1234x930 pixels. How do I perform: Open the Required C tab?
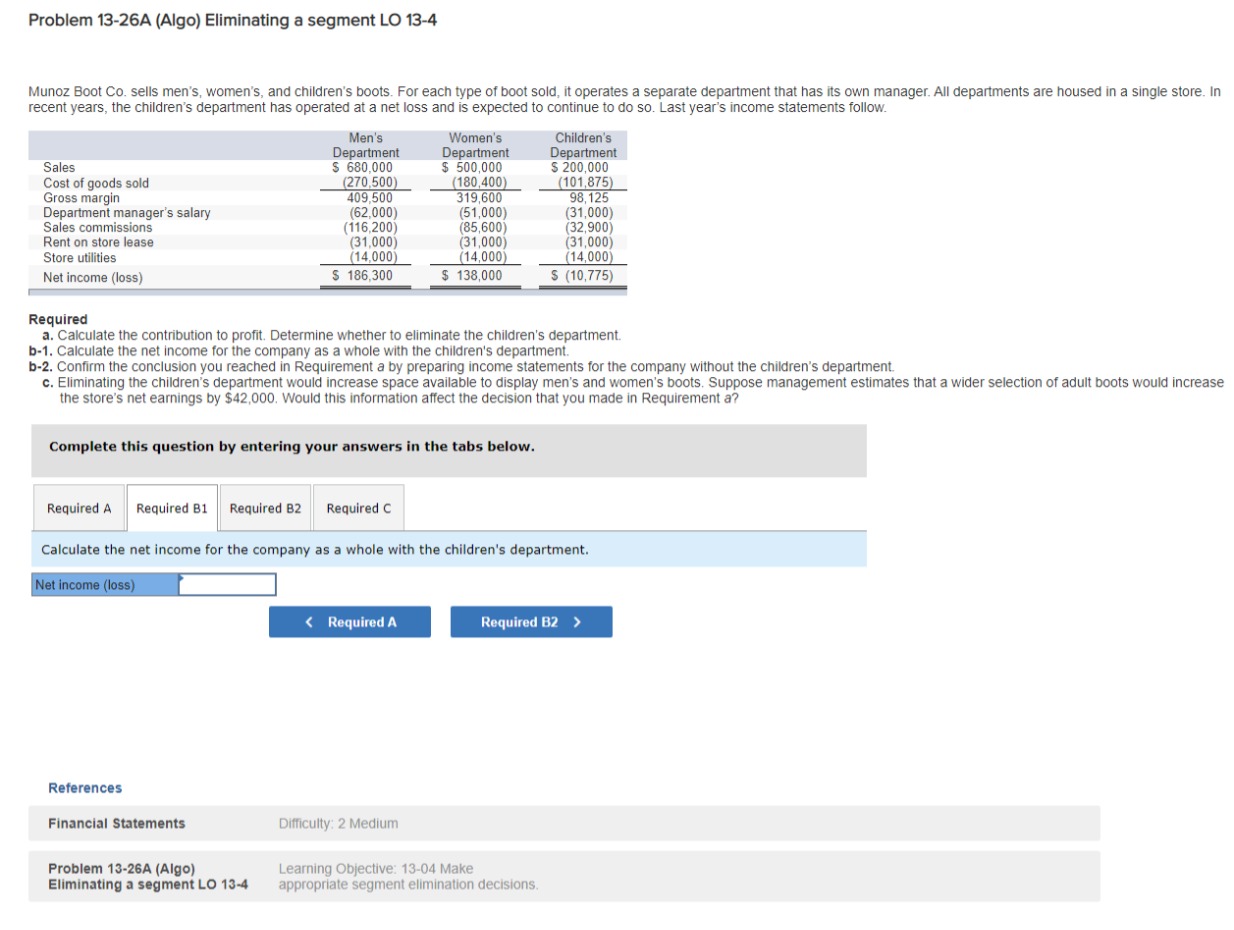(359, 507)
